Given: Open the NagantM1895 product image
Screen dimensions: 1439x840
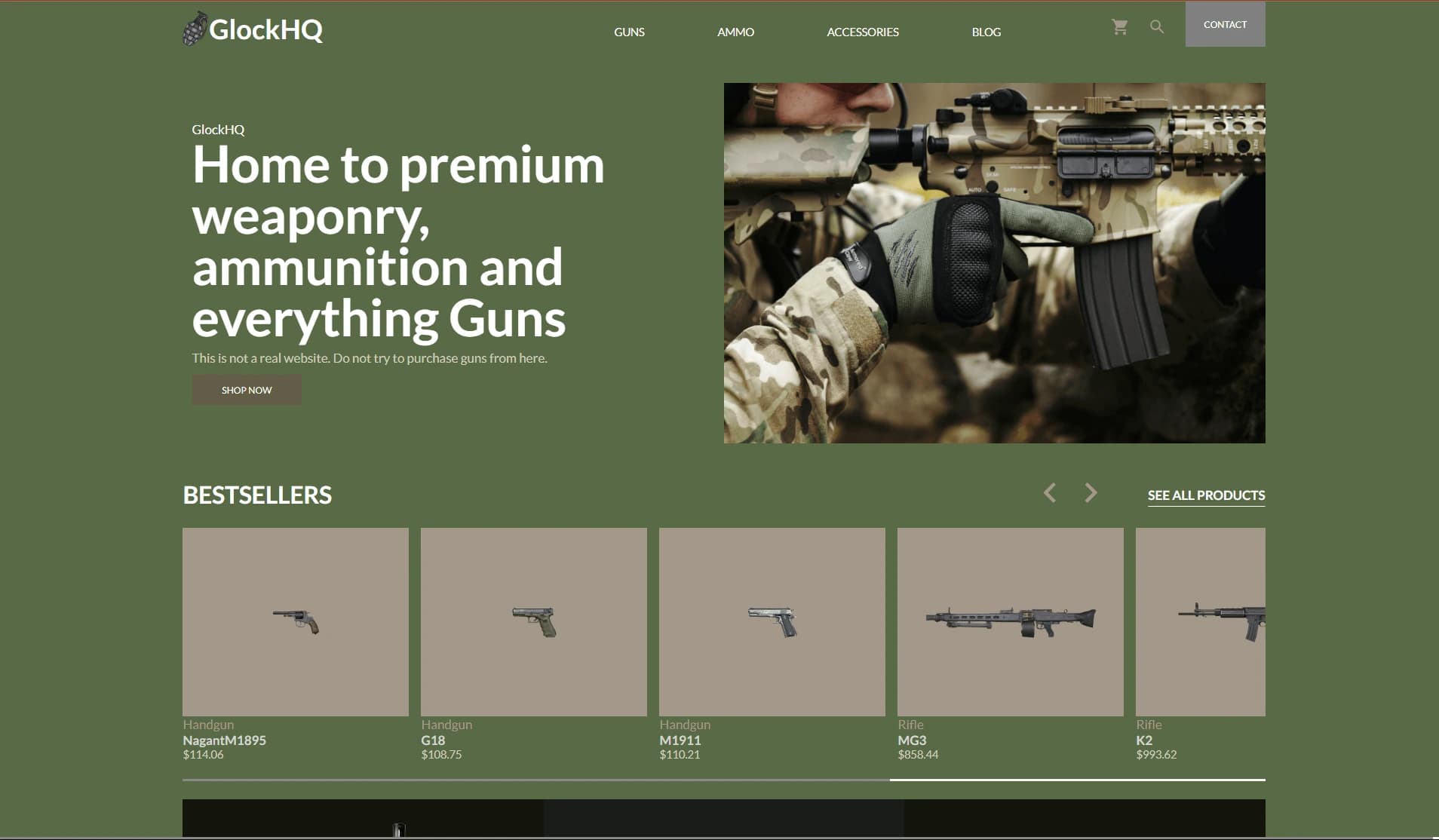Looking at the screenshot, I should pos(296,622).
